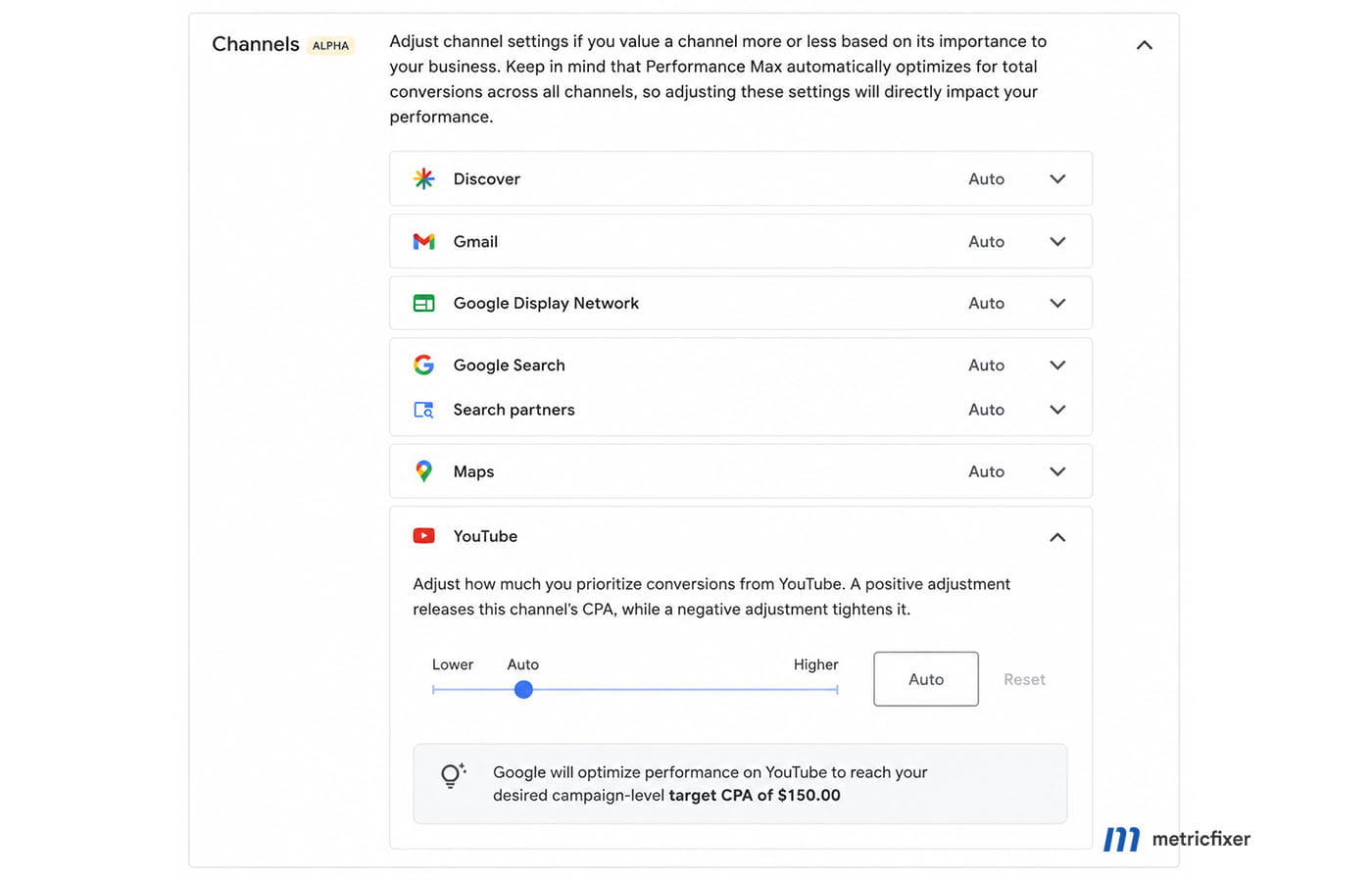Click the Reset button
This screenshot has height=882, width=1372.
coord(1024,679)
